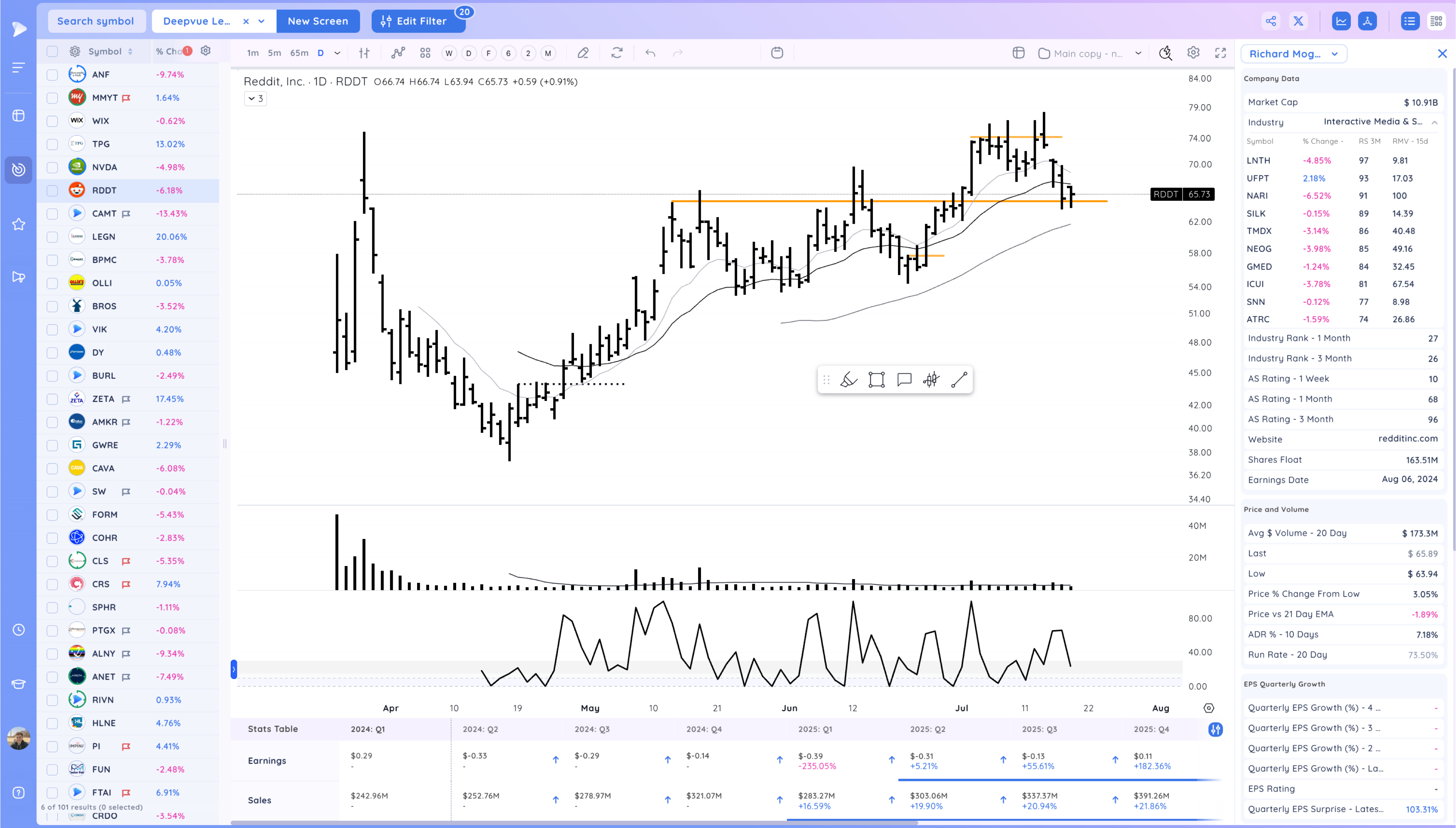This screenshot has width=1456, height=828.
Task: Check the RDDT row checkbox
Action: click(x=52, y=191)
